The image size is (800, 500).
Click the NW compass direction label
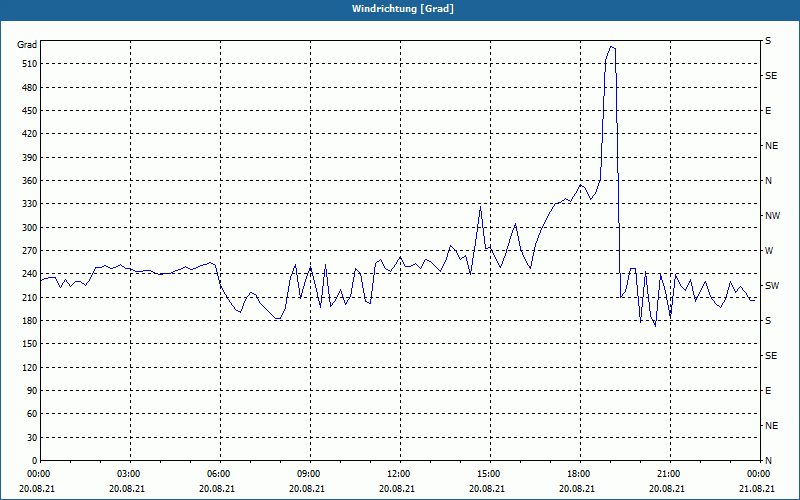pyautogui.click(x=772, y=216)
